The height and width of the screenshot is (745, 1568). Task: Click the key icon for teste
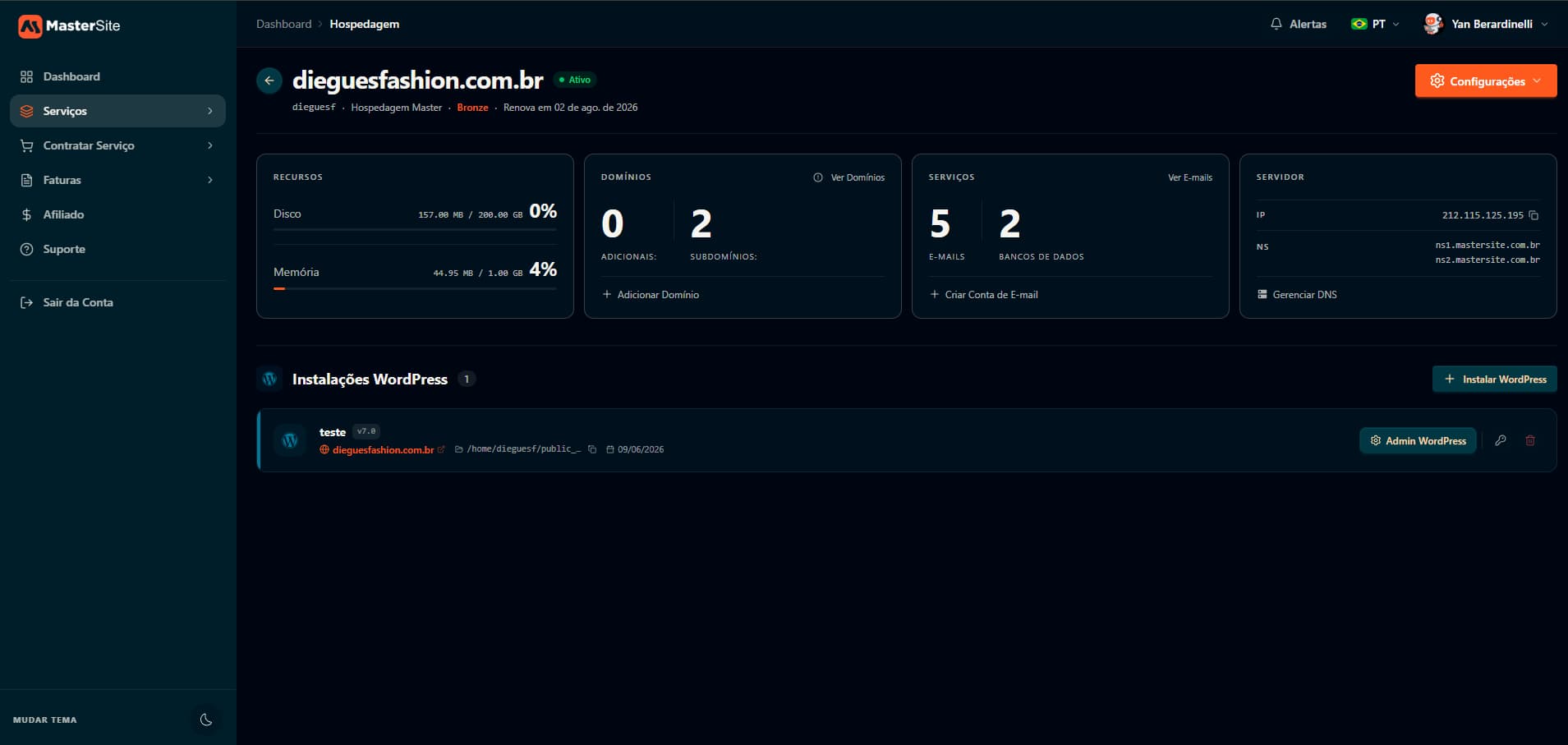click(1501, 440)
